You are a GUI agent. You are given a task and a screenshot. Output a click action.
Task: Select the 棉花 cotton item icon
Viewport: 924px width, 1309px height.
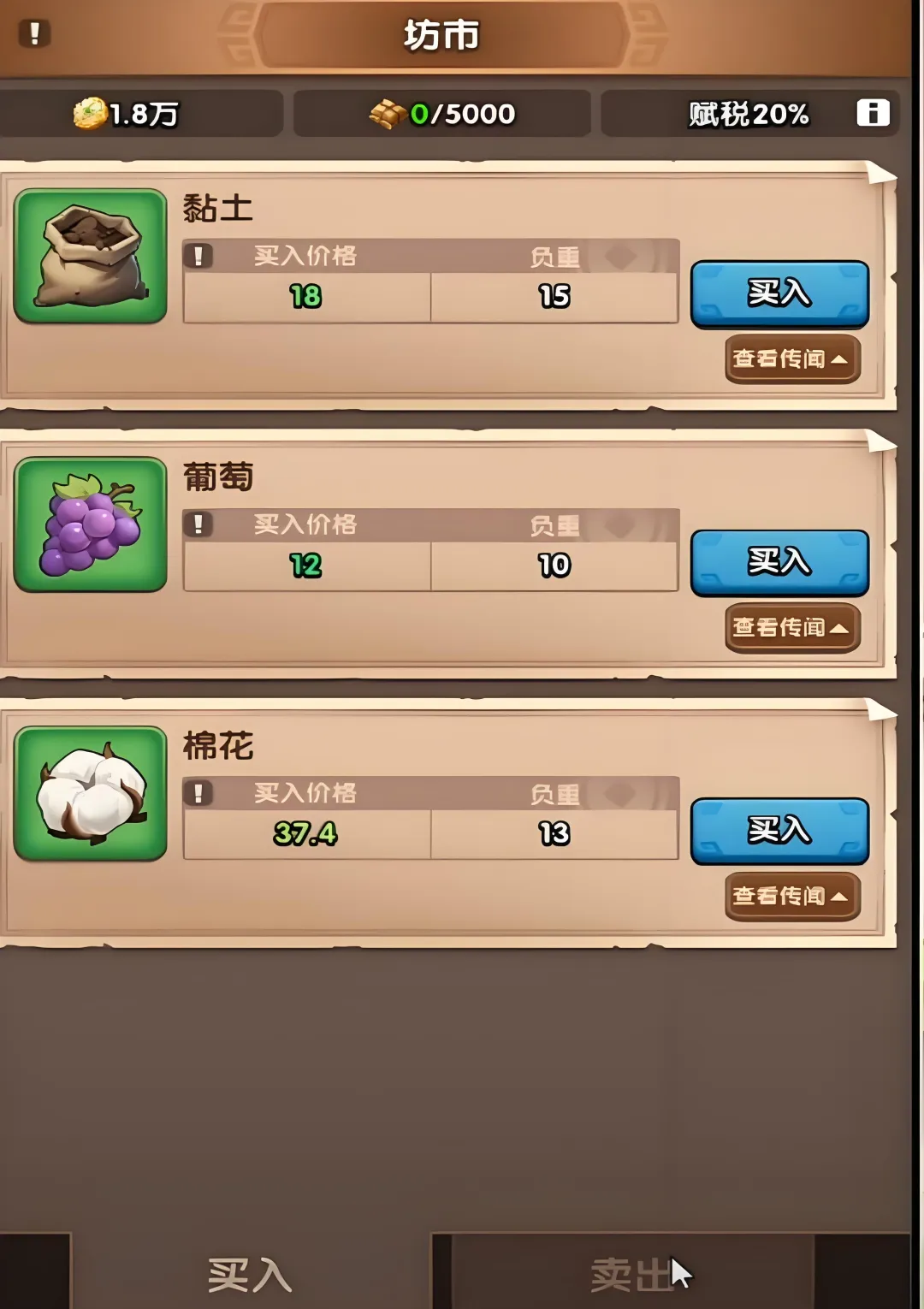coord(90,793)
